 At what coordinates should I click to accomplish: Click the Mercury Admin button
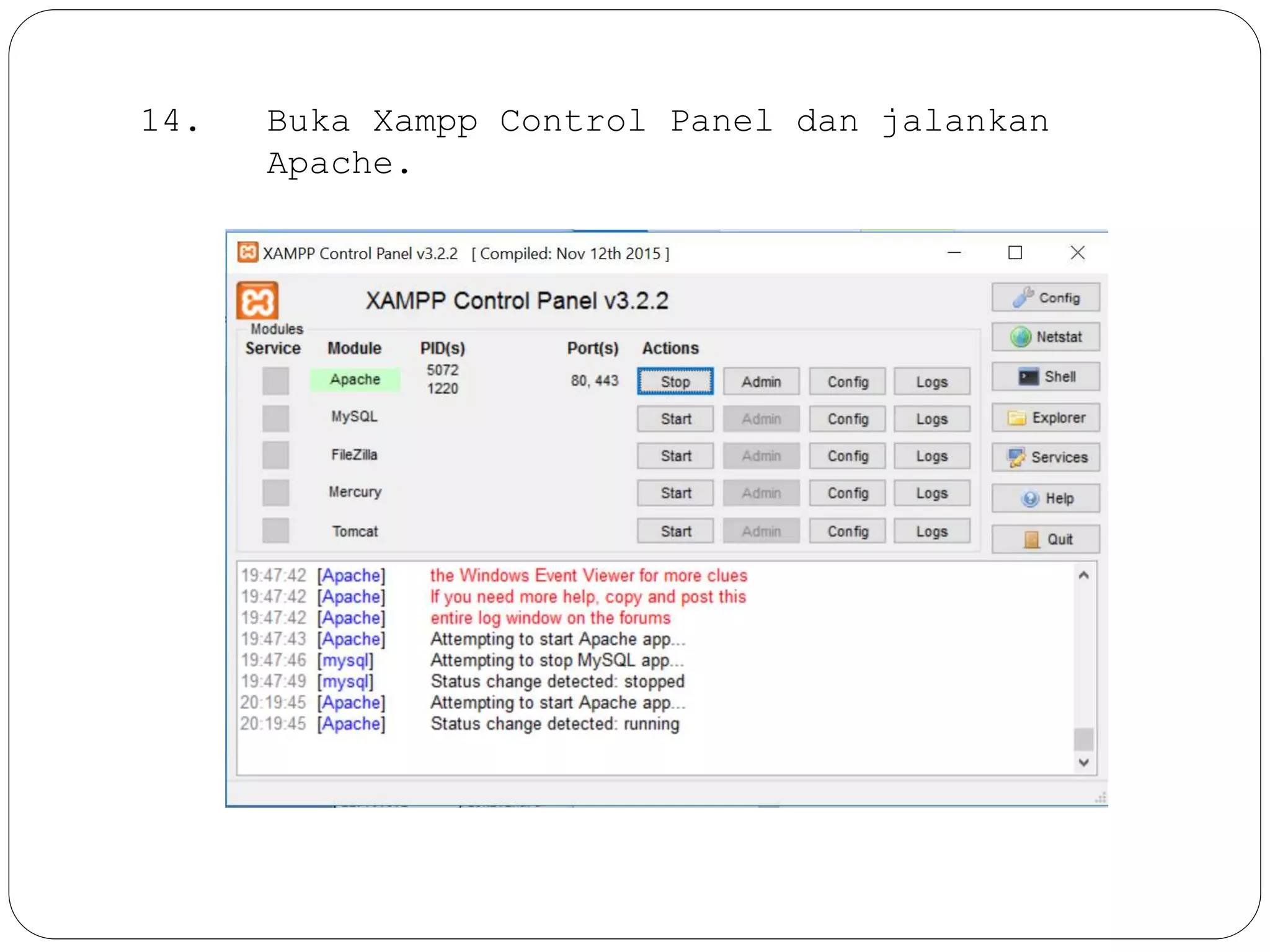pos(762,493)
